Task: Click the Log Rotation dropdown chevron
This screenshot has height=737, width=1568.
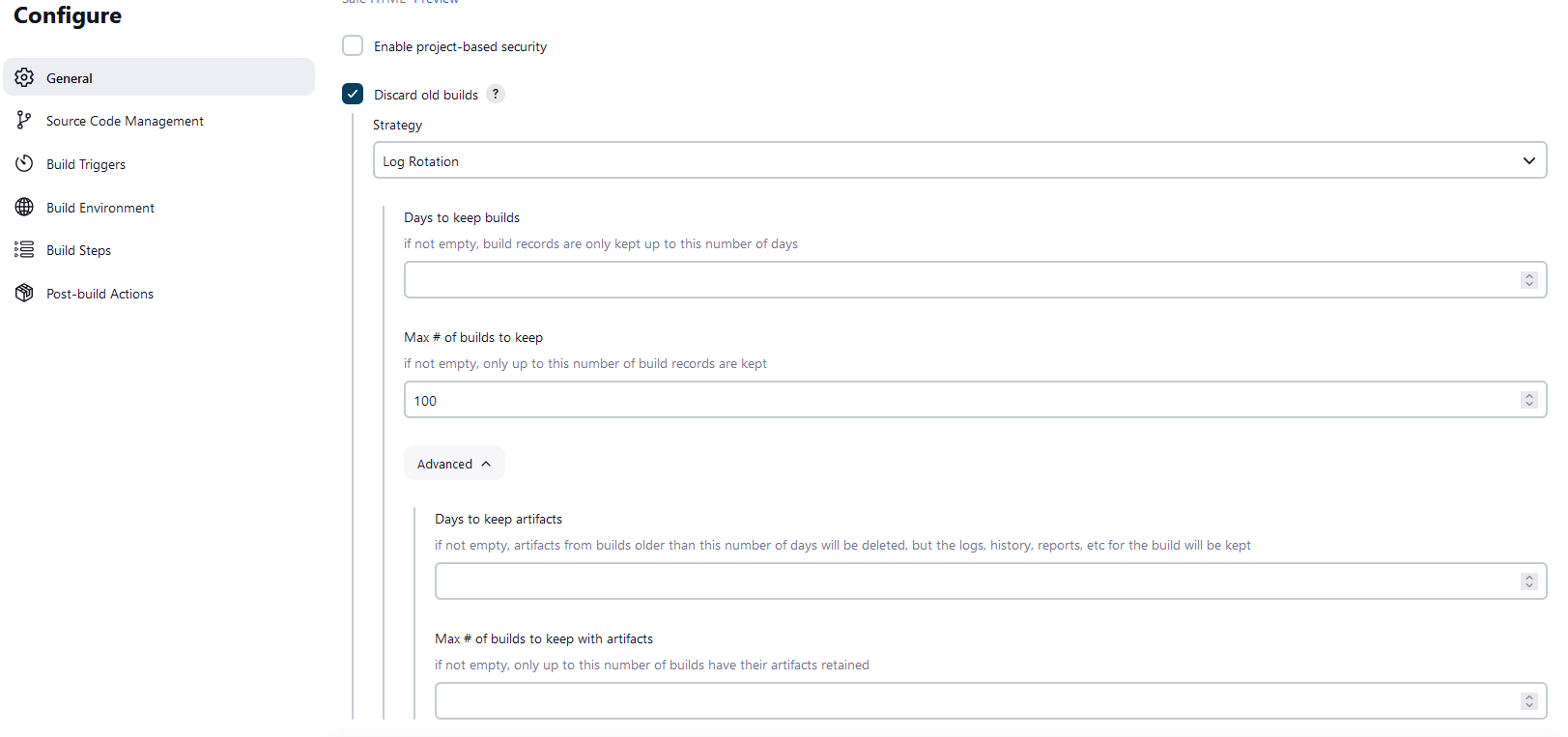Action: pos(1528,160)
